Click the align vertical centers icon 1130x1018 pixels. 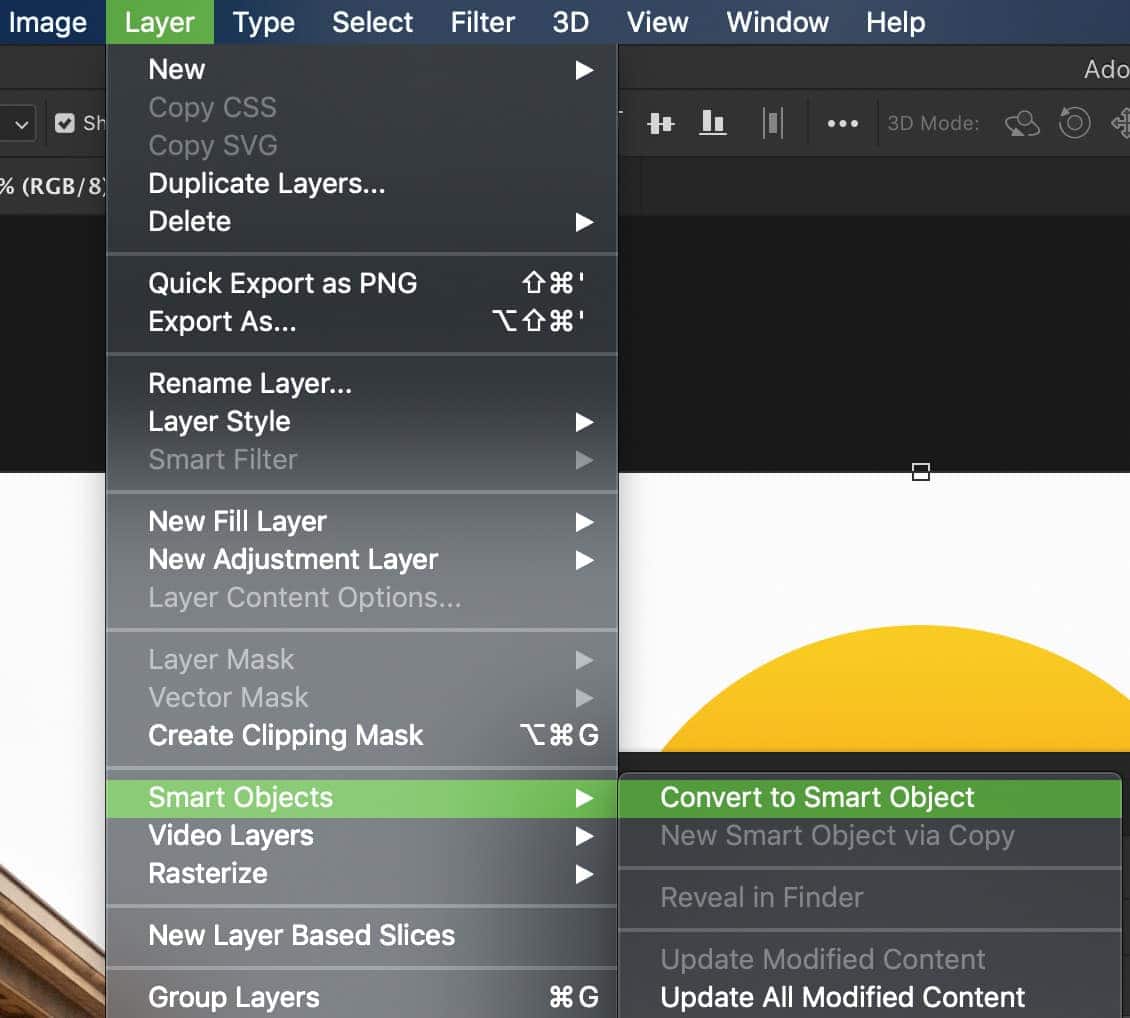(x=660, y=123)
